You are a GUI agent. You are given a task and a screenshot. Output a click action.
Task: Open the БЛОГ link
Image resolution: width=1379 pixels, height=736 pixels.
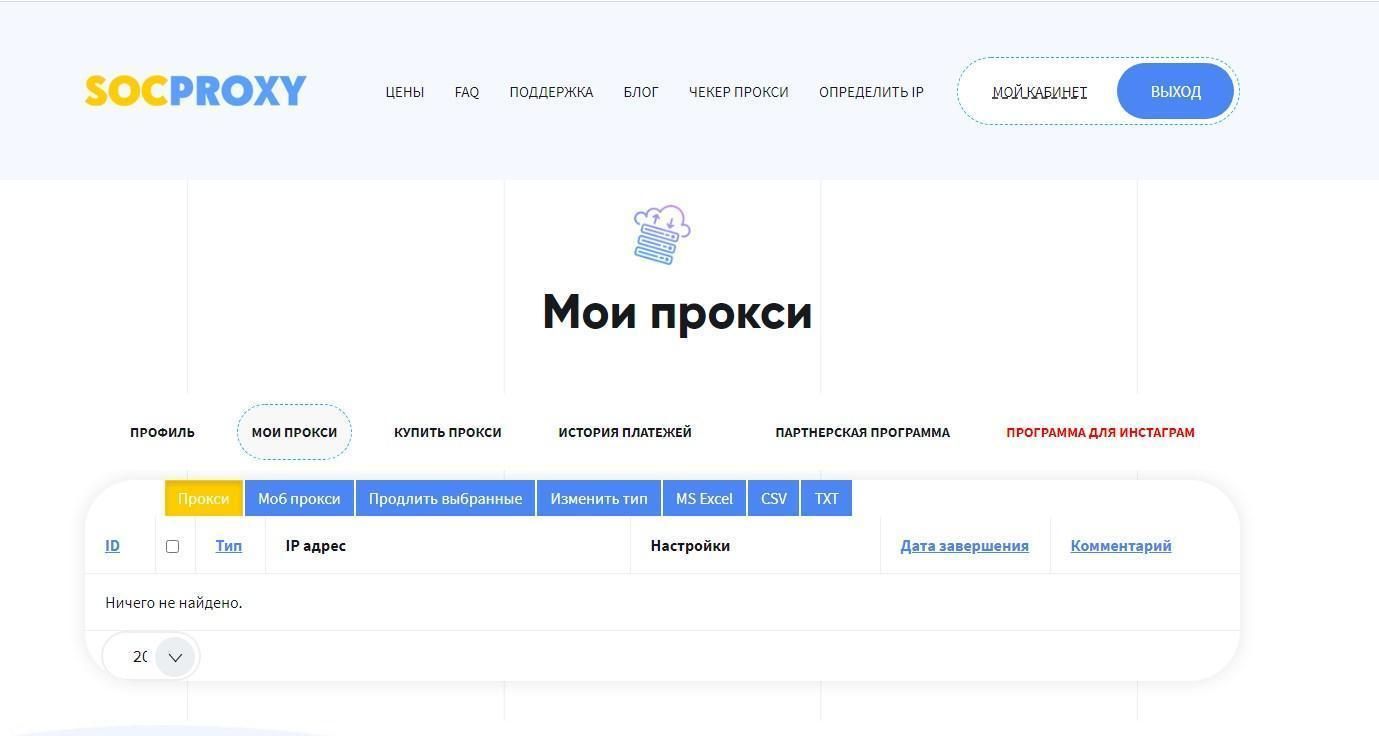tap(641, 92)
